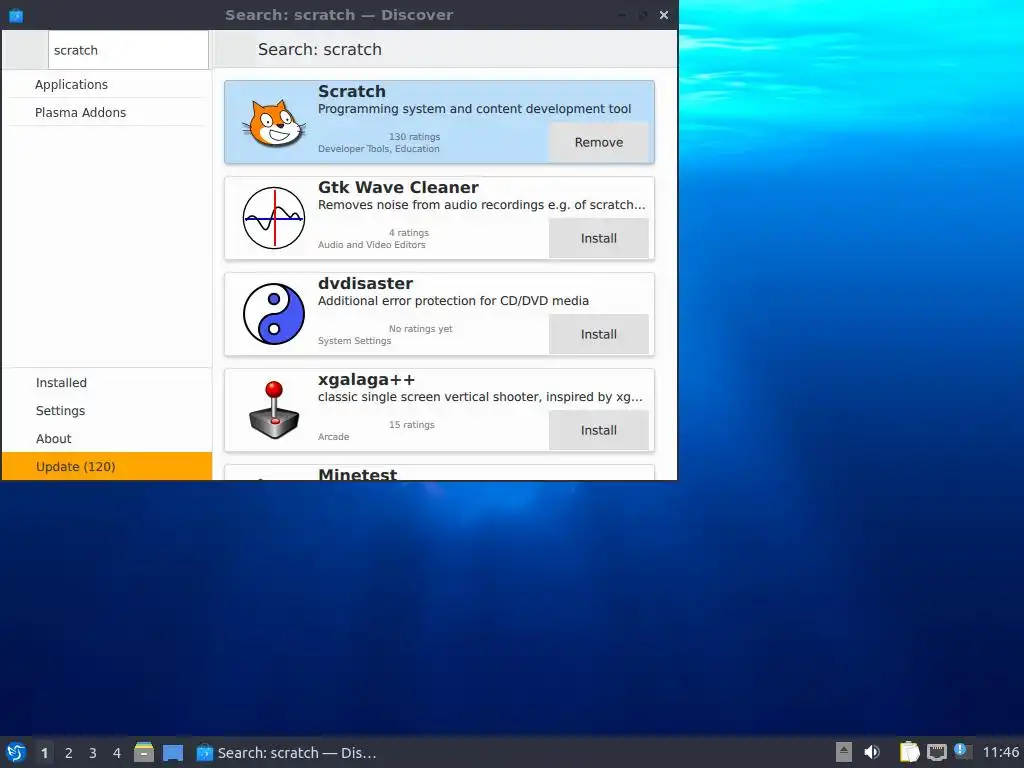Click 'Audio and Video Editors' category text
The height and width of the screenshot is (768, 1024).
point(372,245)
